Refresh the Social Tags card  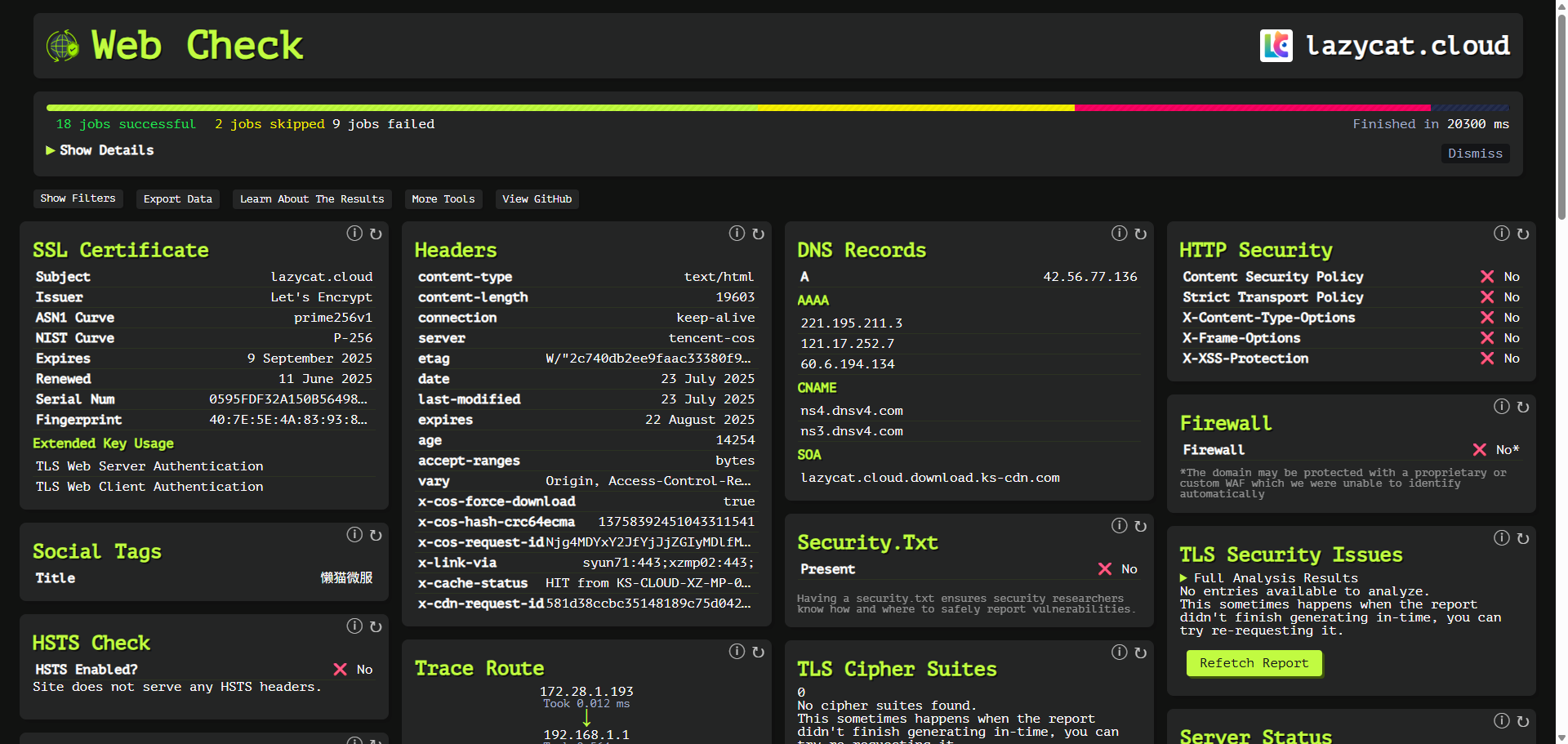point(376,535)
